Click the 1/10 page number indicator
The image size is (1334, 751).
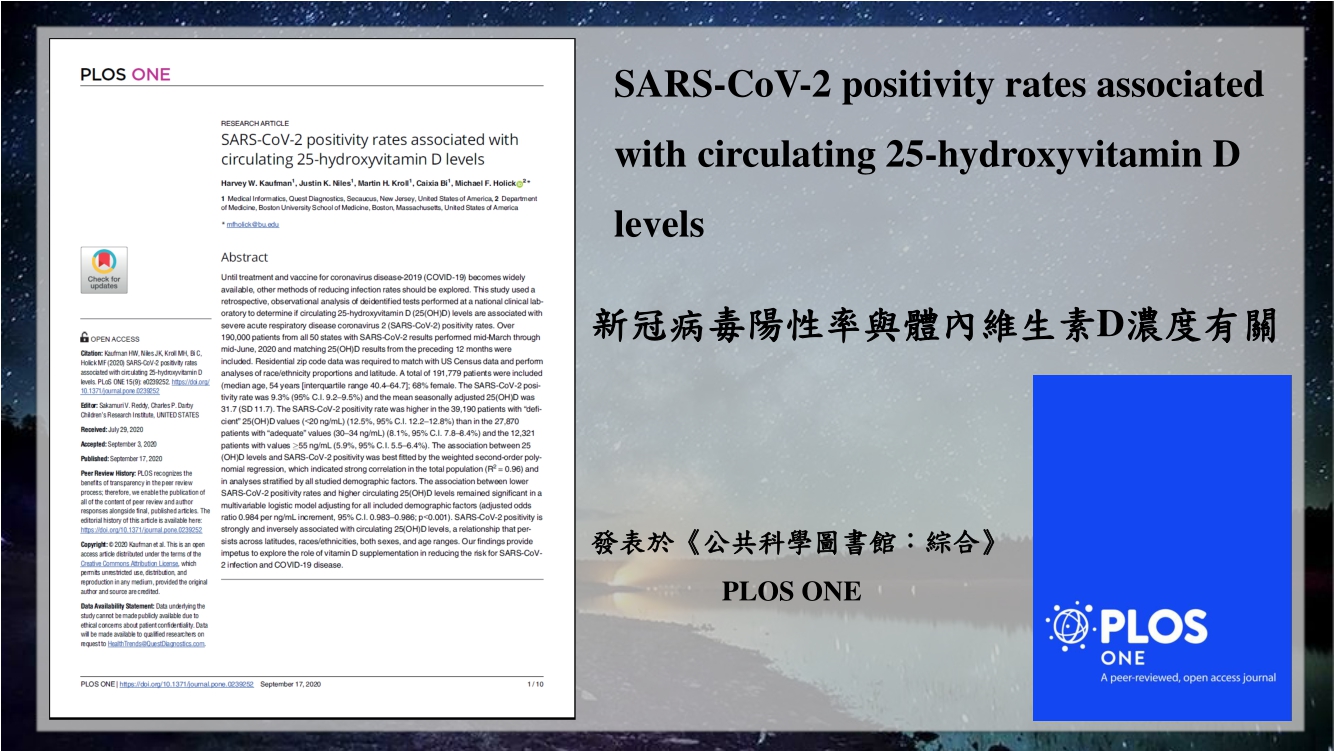[535, 684]
